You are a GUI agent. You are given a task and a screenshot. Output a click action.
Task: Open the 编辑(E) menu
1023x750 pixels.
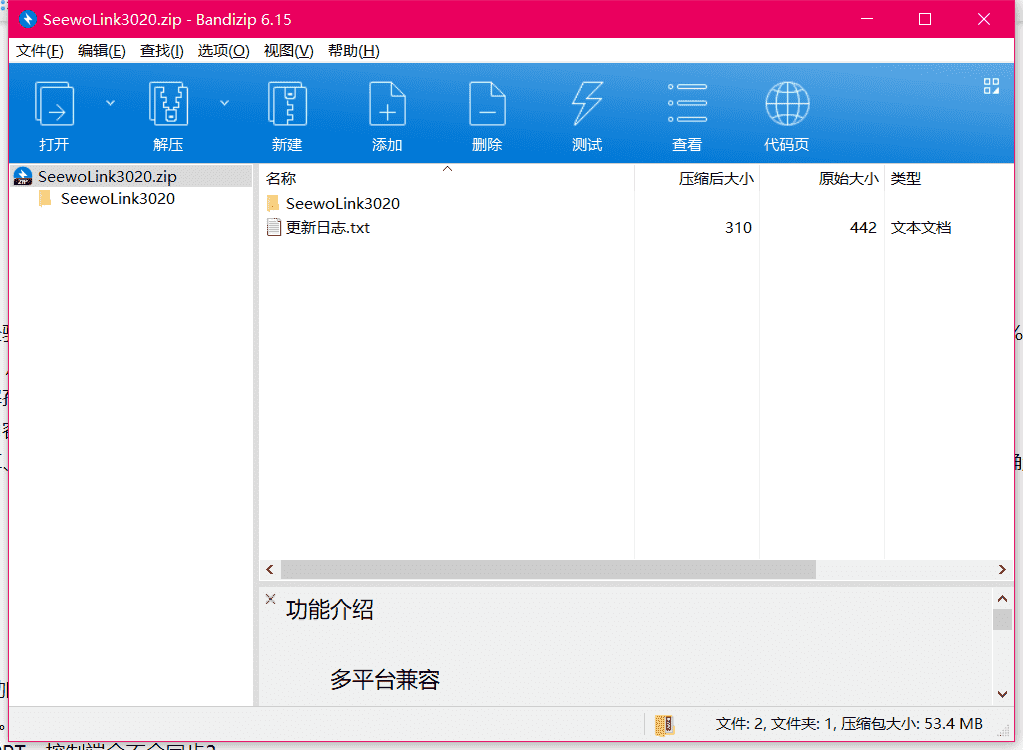[102, 51]
